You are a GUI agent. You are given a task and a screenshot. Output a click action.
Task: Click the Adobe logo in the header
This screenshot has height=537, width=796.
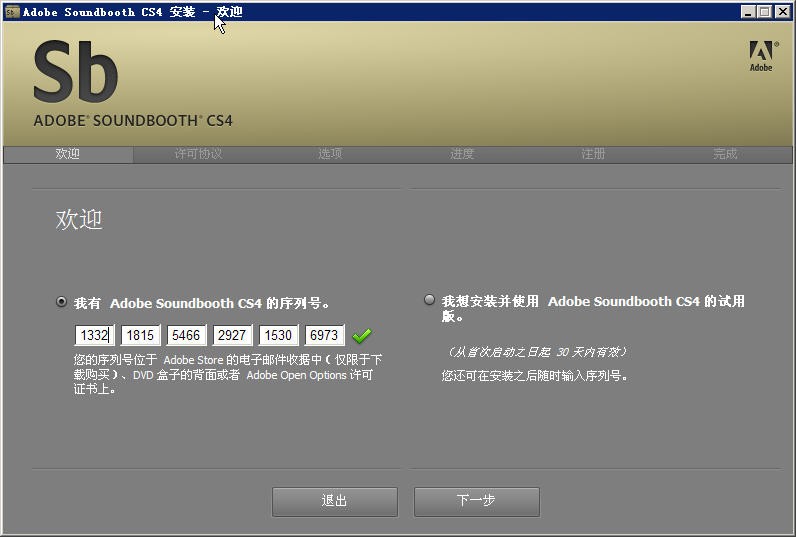pyautogui.click(x=761, y=56)
